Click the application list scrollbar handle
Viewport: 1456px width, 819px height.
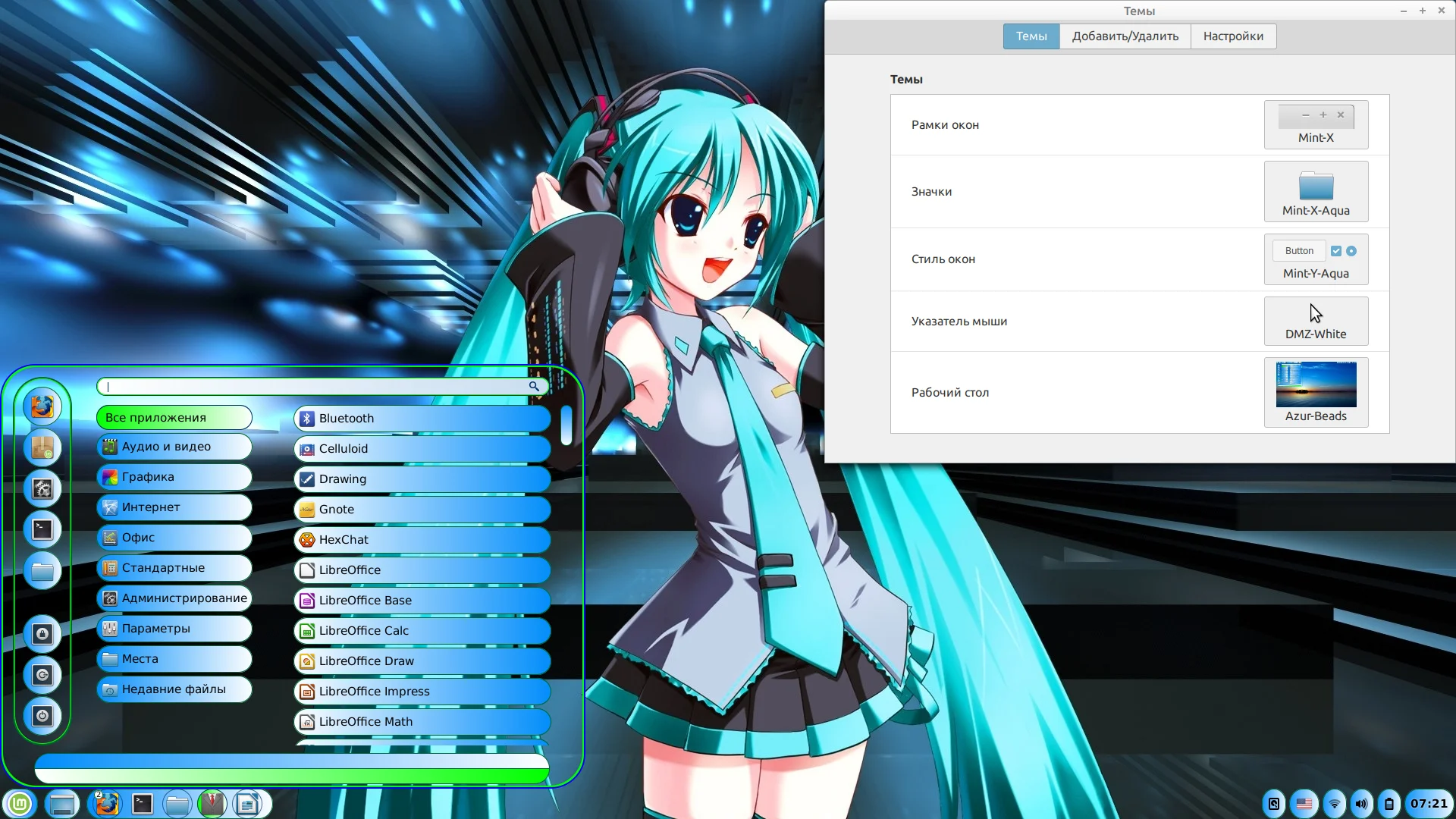(x=566, y=425)
